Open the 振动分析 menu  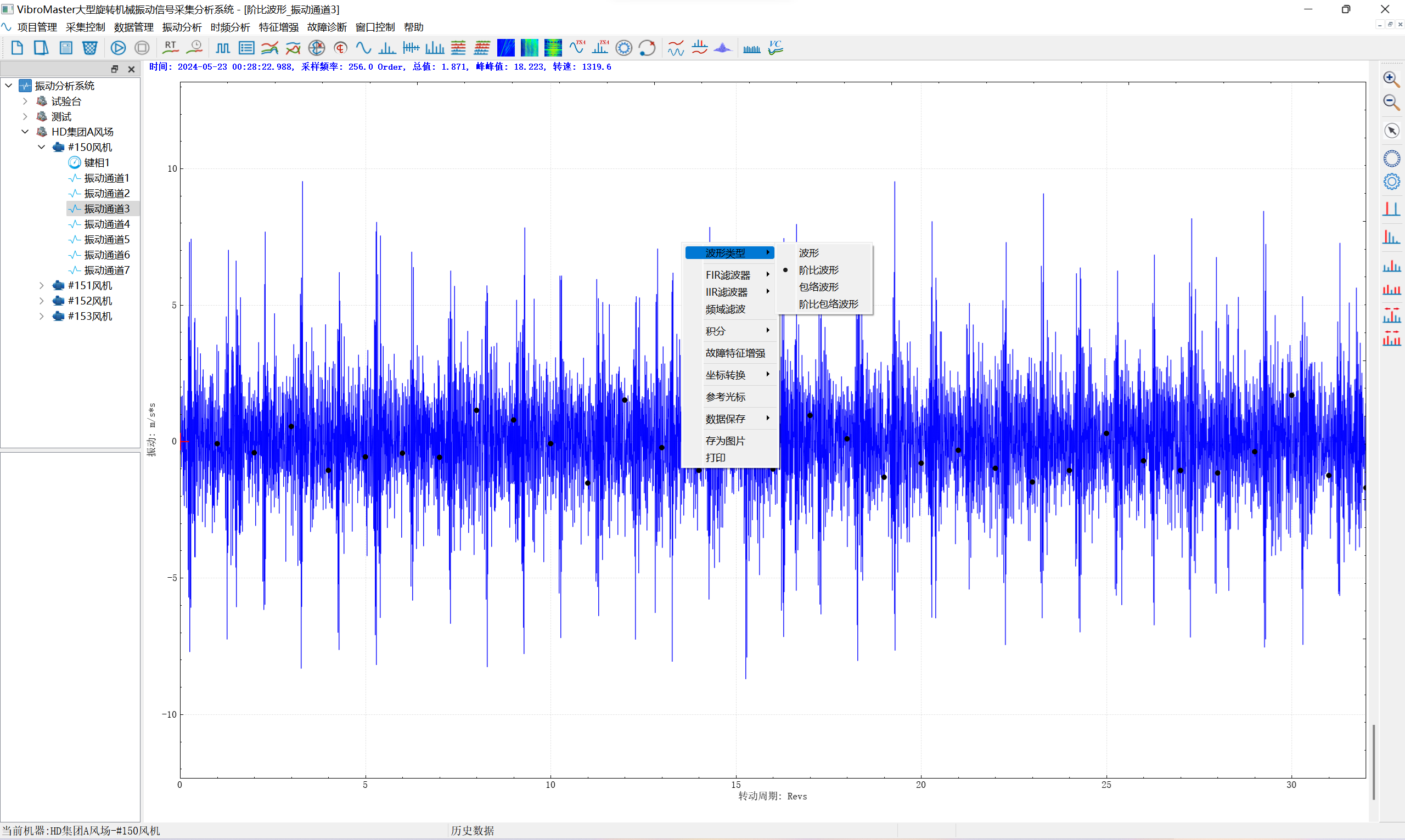point(182,27)
